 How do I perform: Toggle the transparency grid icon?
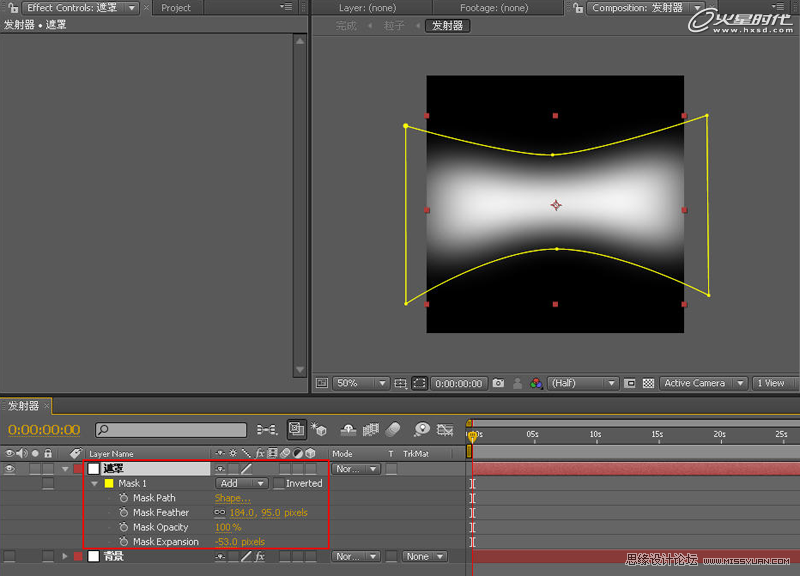pyautogui.click(x=648, y=383)
